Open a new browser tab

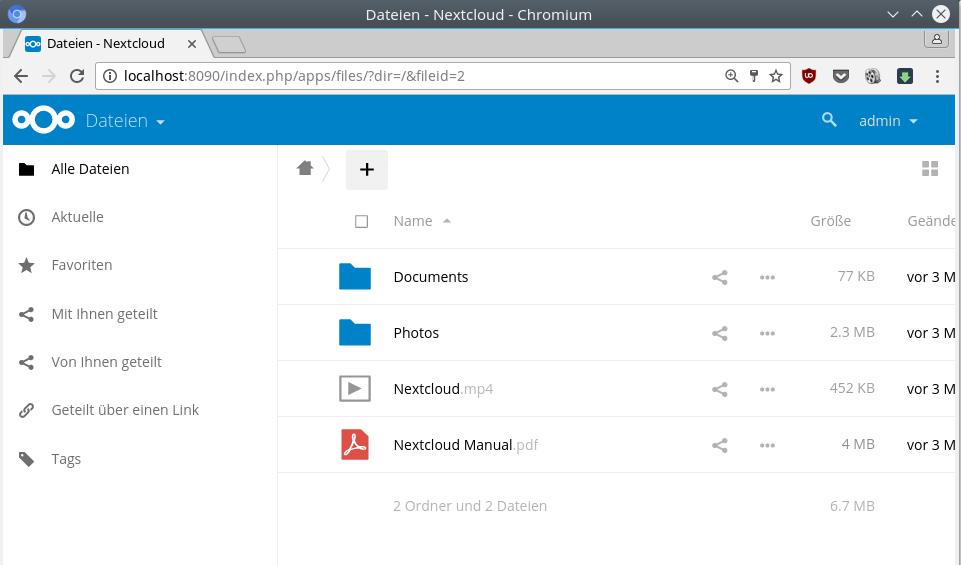[x=229, y=45]
